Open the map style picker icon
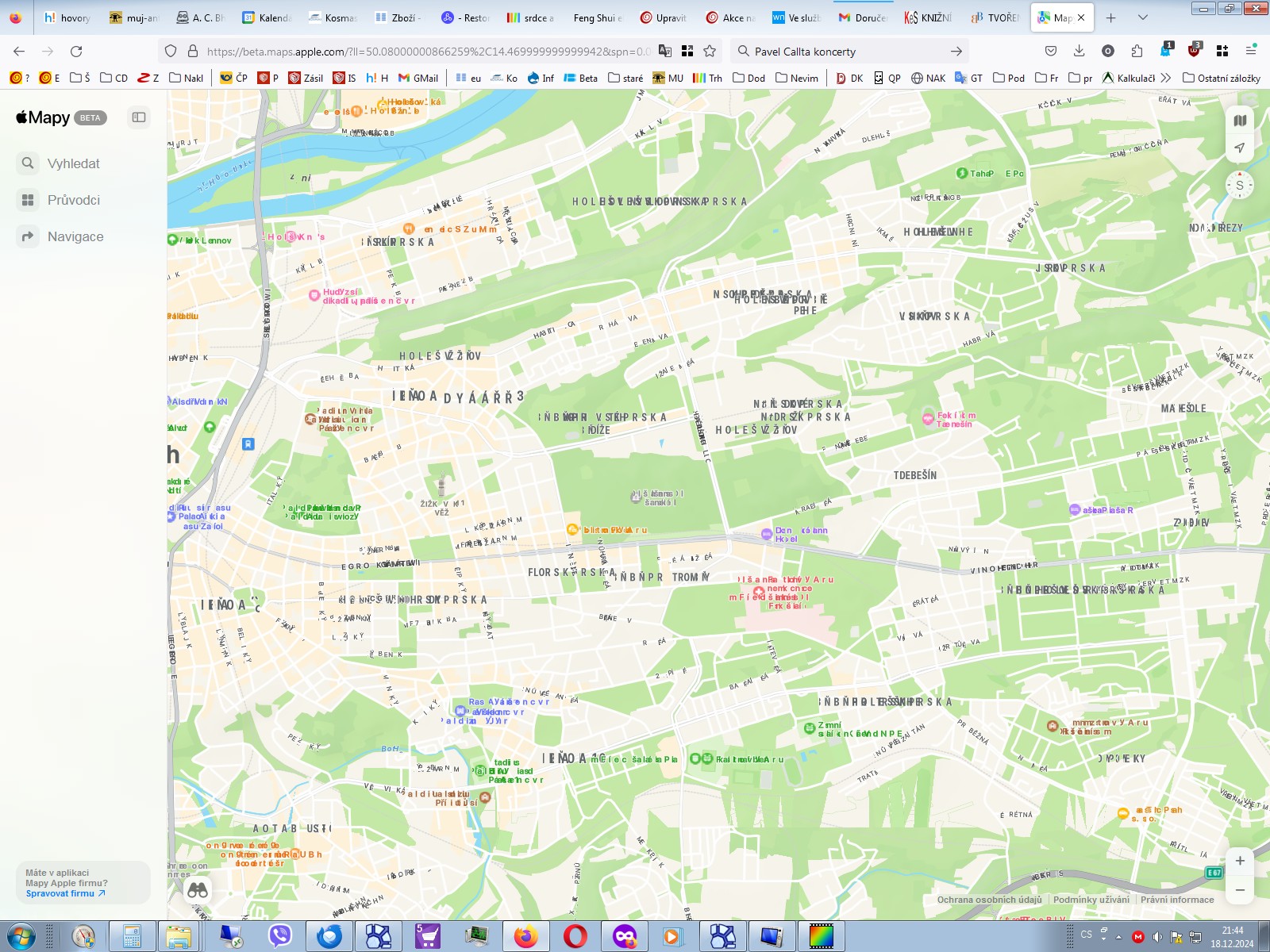This screenshot has width=1270, height=952. pyautogui.click(x=1239, y=119)
